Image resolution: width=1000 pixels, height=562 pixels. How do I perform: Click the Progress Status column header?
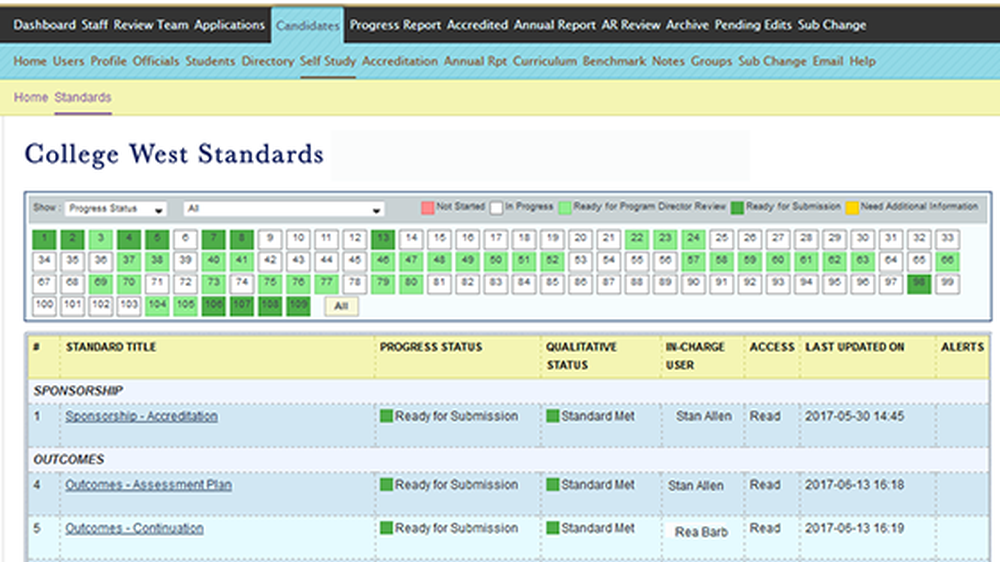point(431,347)
